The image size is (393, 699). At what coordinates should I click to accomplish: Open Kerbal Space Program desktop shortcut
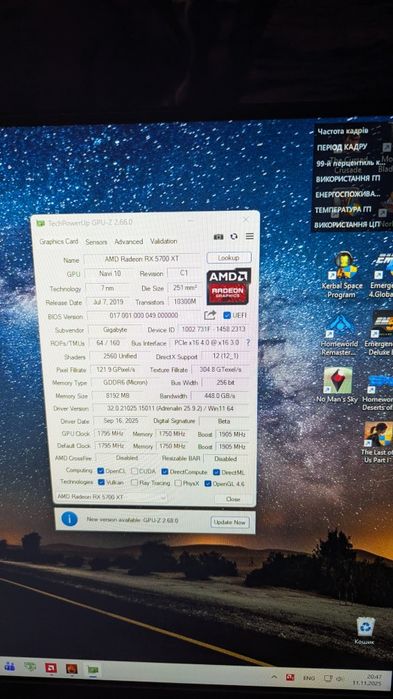342,275
